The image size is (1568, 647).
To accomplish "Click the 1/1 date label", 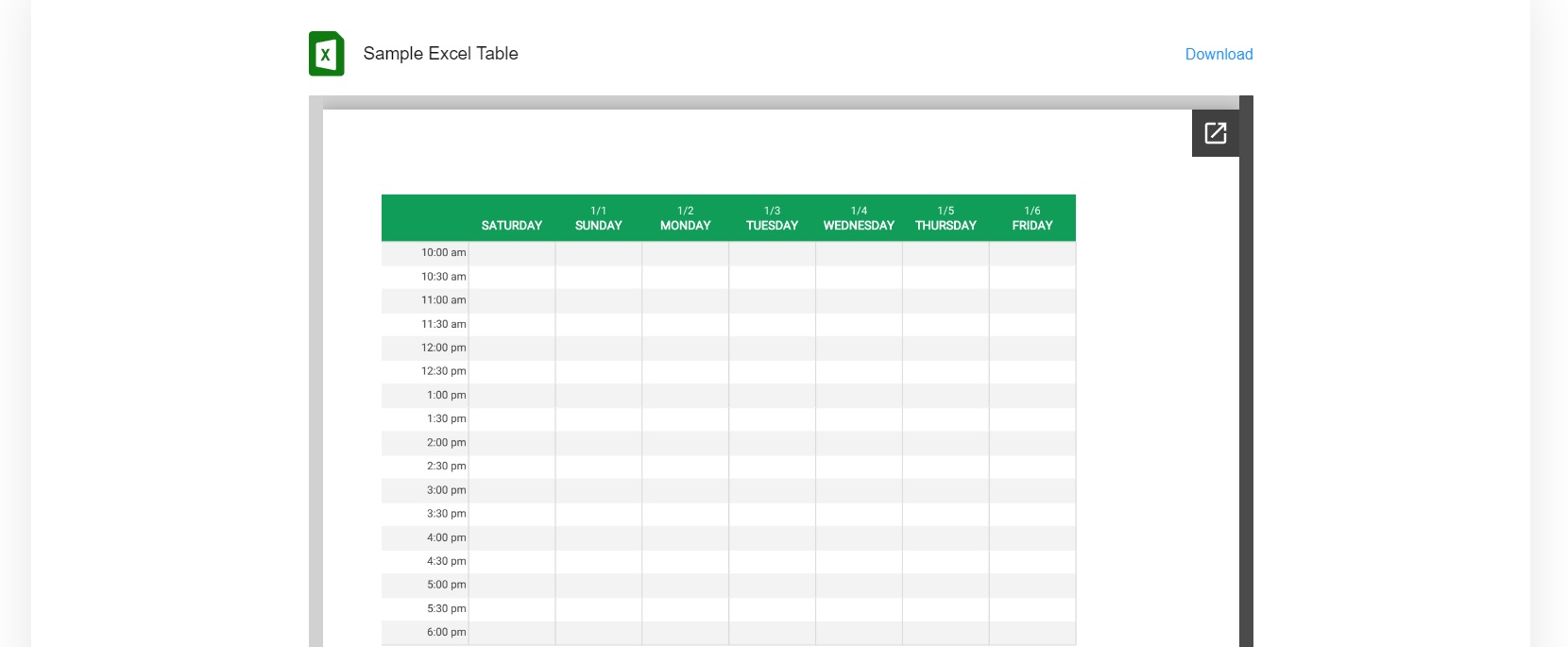I will tap(599, 211).
